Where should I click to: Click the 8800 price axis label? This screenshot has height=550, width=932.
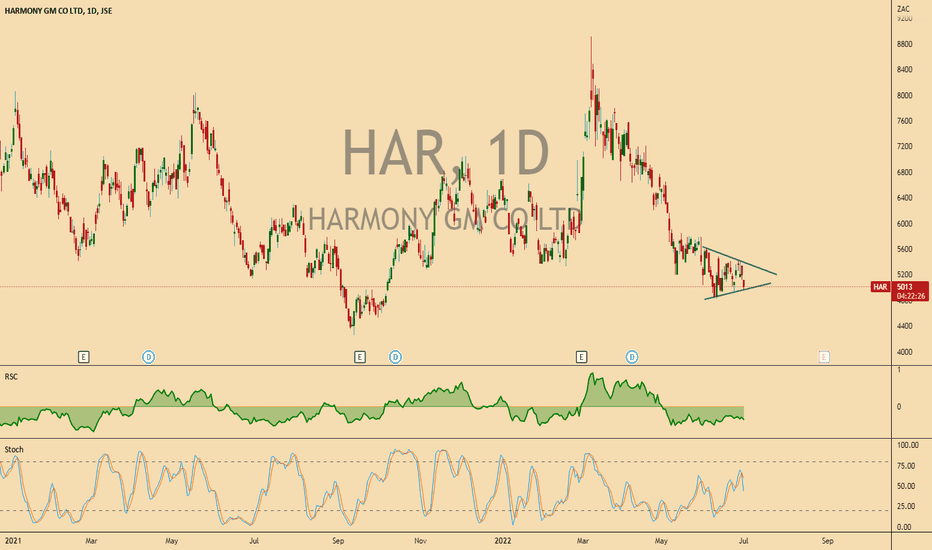click(x=905, y=44)
